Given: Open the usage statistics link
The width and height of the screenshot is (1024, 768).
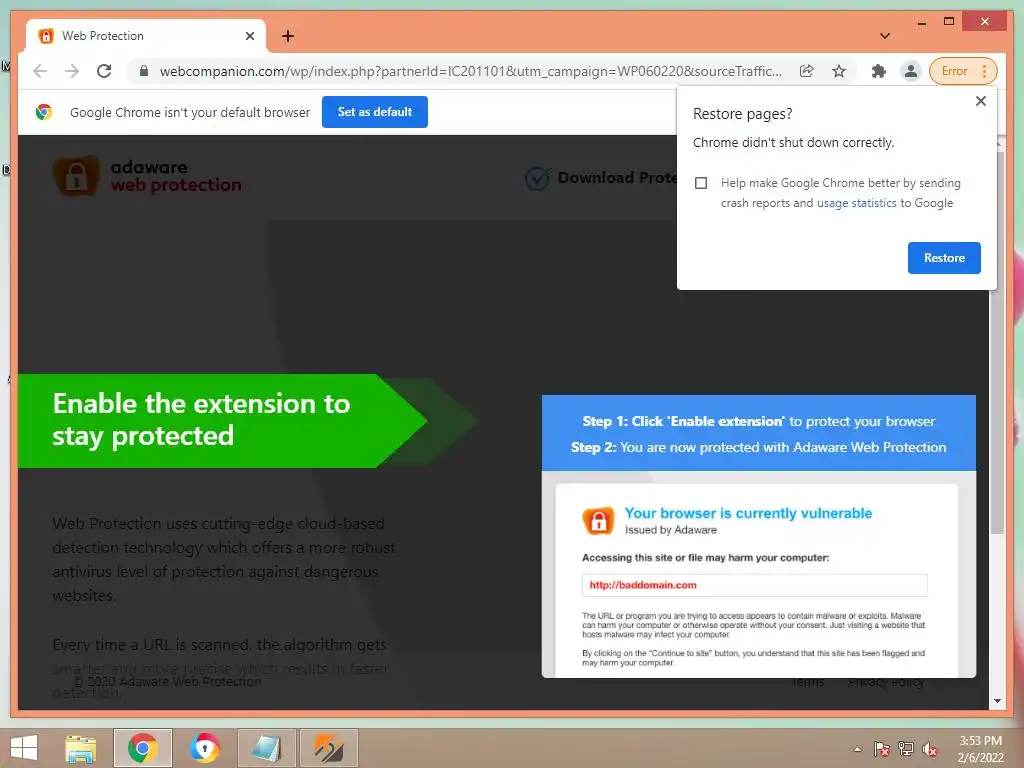Looking at the screenshot, I should 856,203.
